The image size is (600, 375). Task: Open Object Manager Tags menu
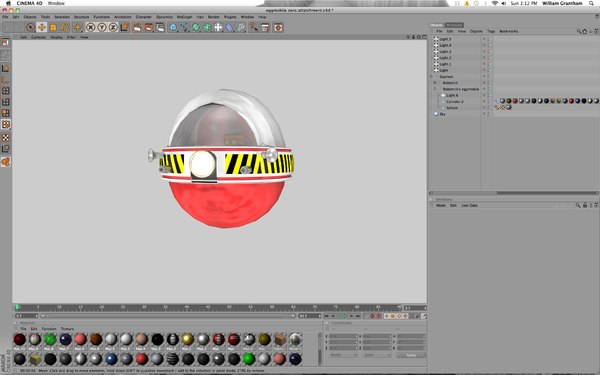click(x=491, y=31)
